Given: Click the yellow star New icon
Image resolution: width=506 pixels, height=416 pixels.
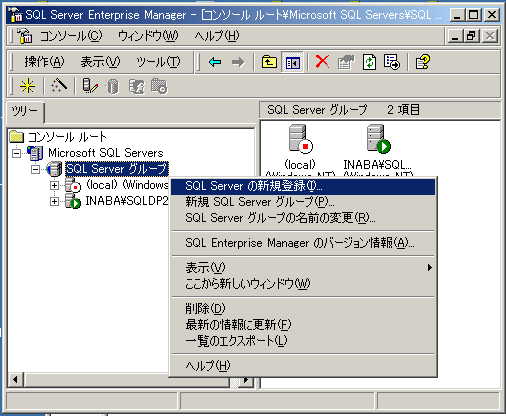Looking at the screenshot, I should point(27,86).
